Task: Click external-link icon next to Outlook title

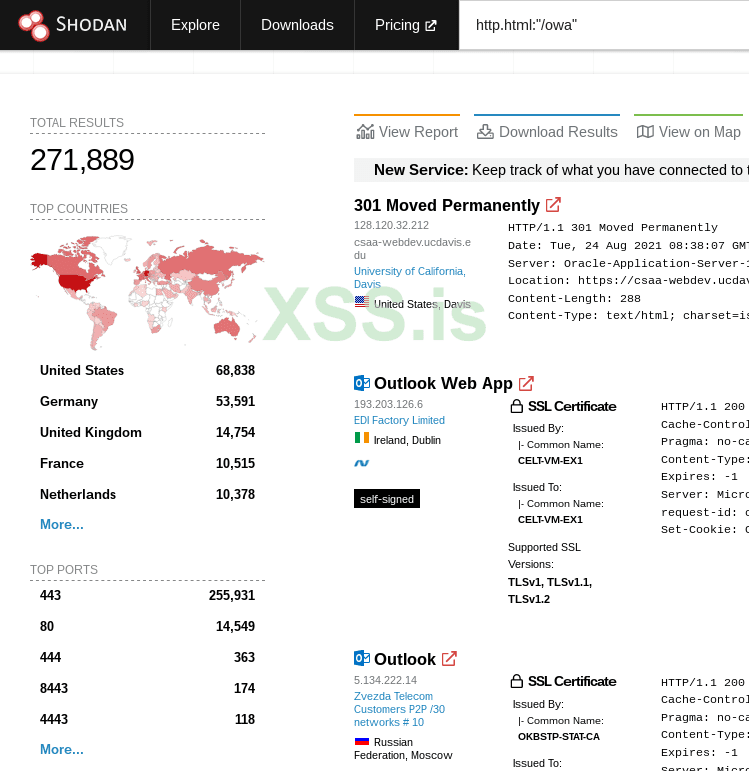Action: coord(449,659)
